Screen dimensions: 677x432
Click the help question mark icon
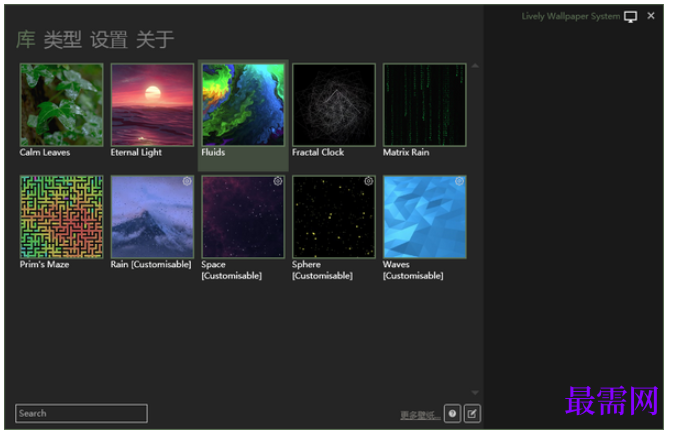(x=452, y=414)
